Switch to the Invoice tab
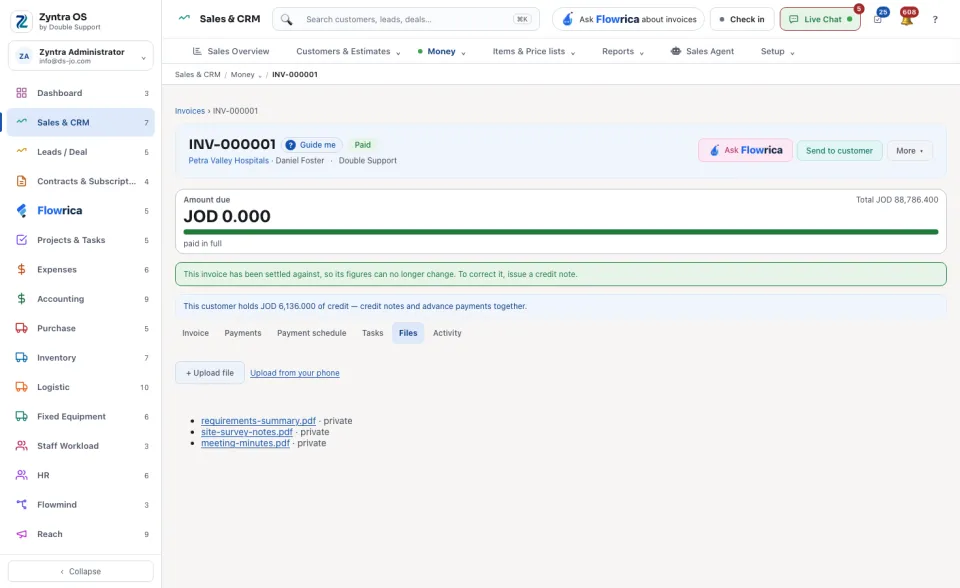 point(195,333)
